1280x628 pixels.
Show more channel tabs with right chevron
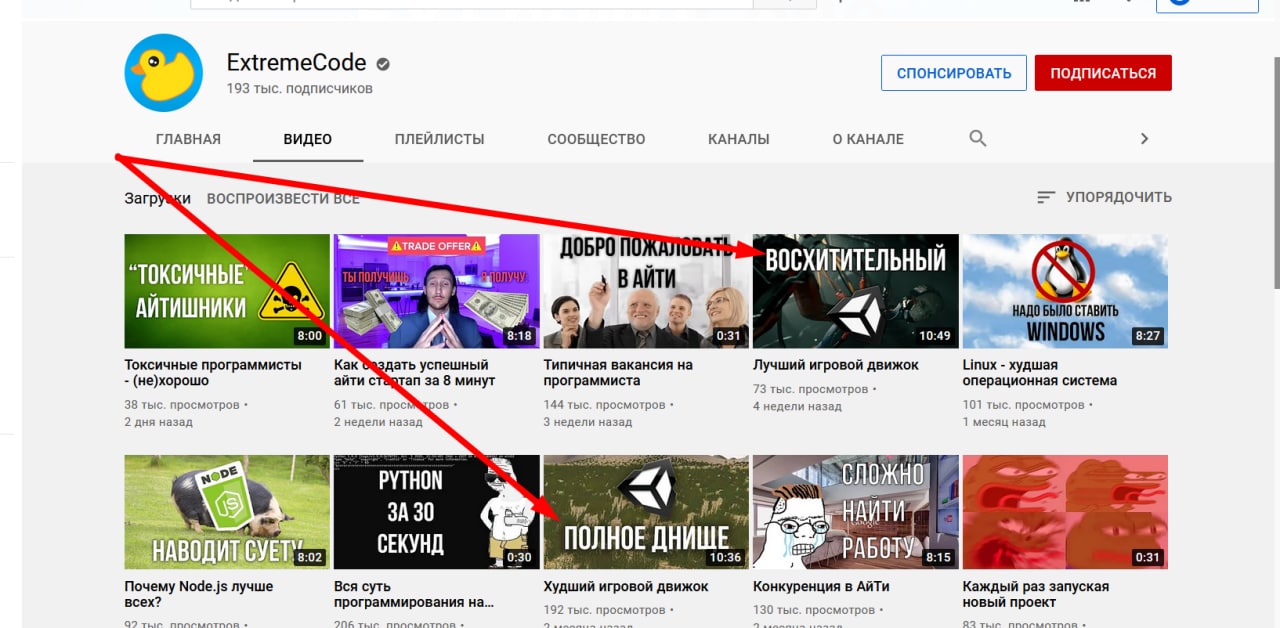coord(1145,139)
